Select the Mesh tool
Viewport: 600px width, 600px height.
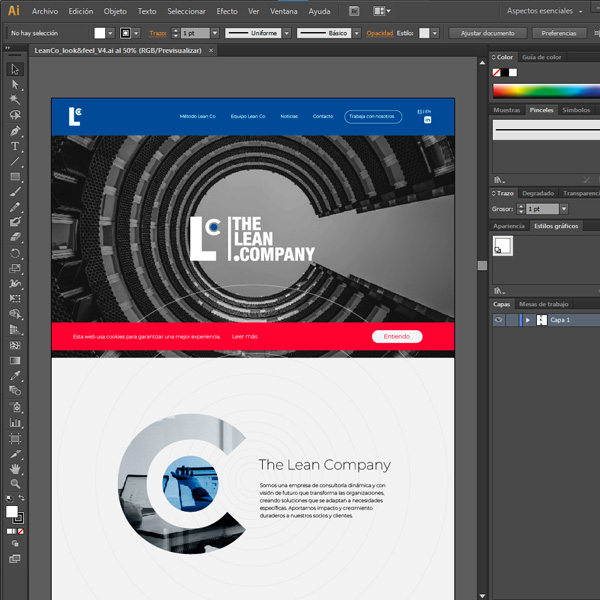pos(15,345)
